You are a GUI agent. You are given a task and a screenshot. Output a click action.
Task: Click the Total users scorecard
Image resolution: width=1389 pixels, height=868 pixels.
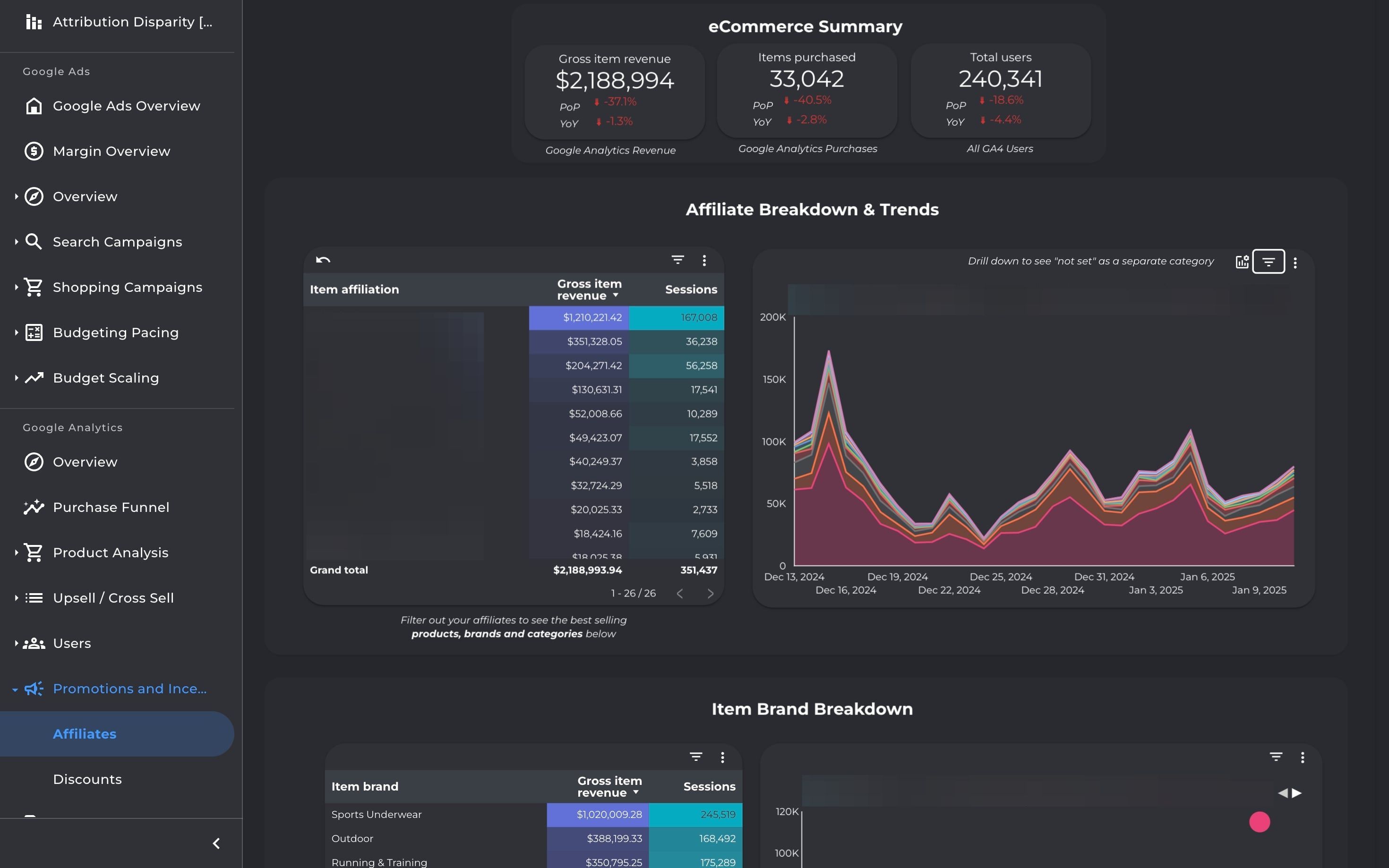click(x=1001, y=90)
